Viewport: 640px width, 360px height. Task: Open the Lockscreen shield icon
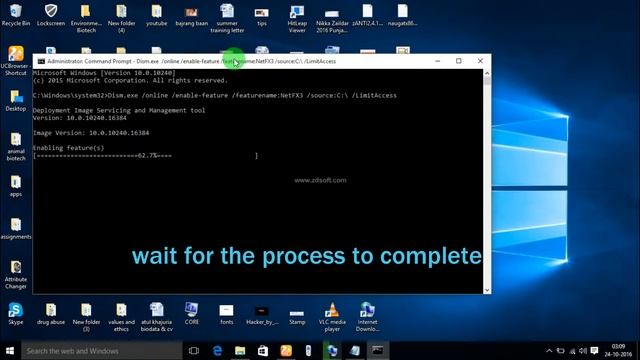(51, 15)
